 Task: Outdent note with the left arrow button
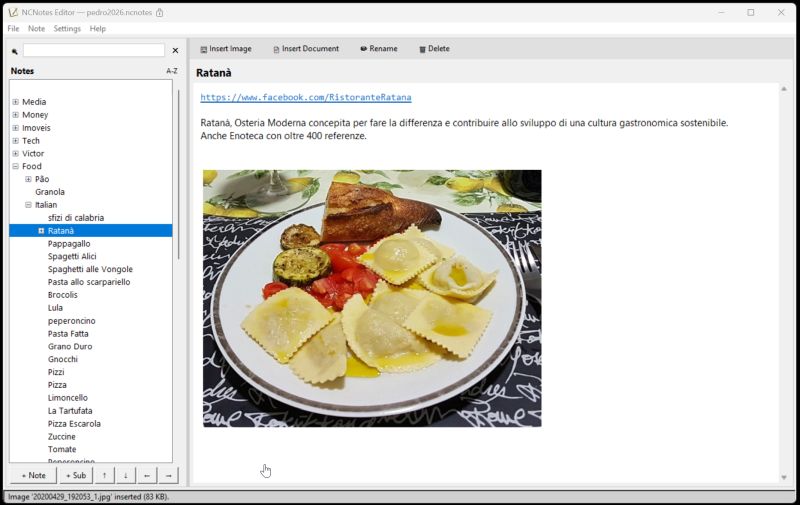[147, 475]
